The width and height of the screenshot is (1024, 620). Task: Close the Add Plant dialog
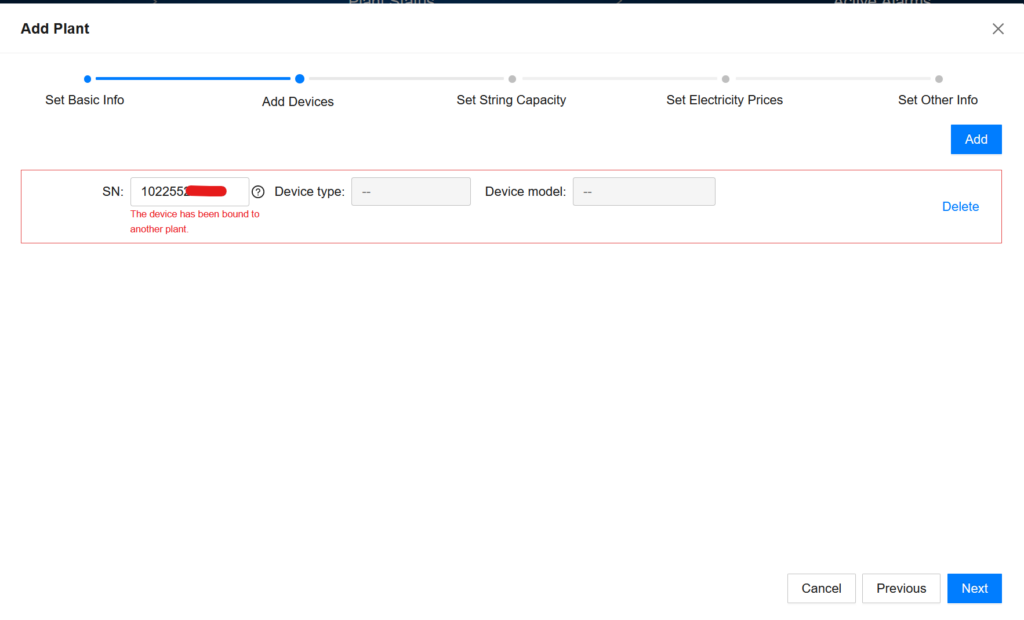coord(997,29)
